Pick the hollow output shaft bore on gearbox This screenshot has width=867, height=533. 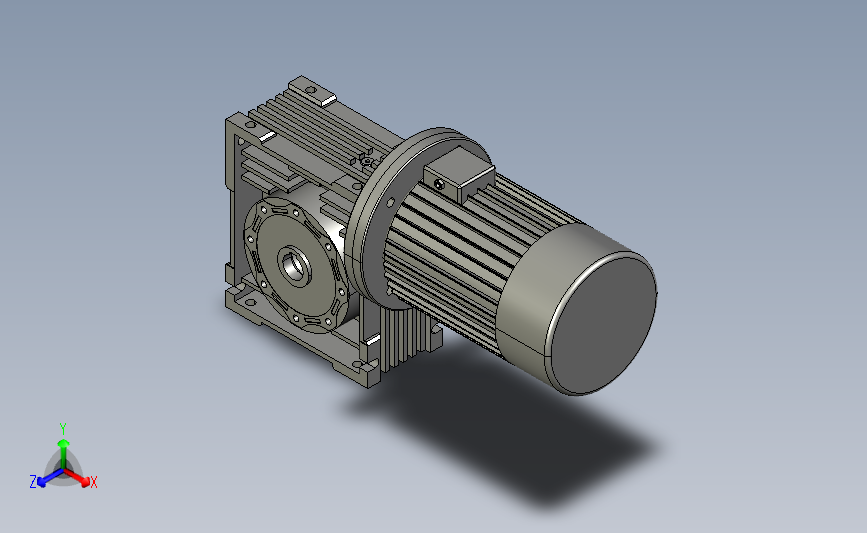[293, 266]
